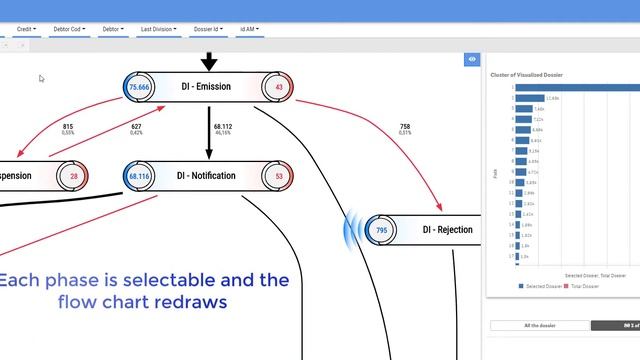
Task: Click the 68.116 blue counter on Notification
Action: click(139, 176)
